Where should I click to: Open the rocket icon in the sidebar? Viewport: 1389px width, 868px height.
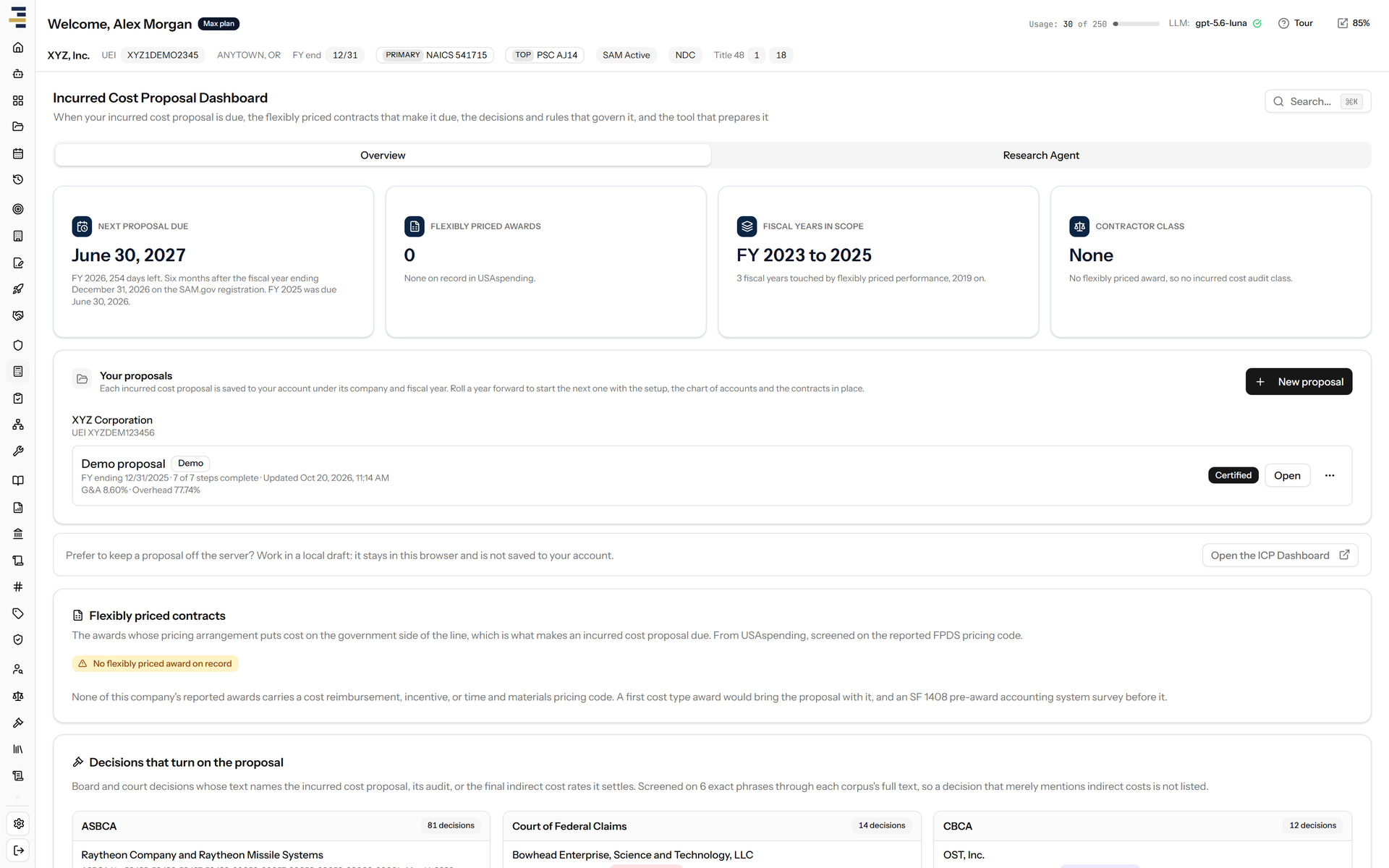pyautogui.click(x=18, y=289)
